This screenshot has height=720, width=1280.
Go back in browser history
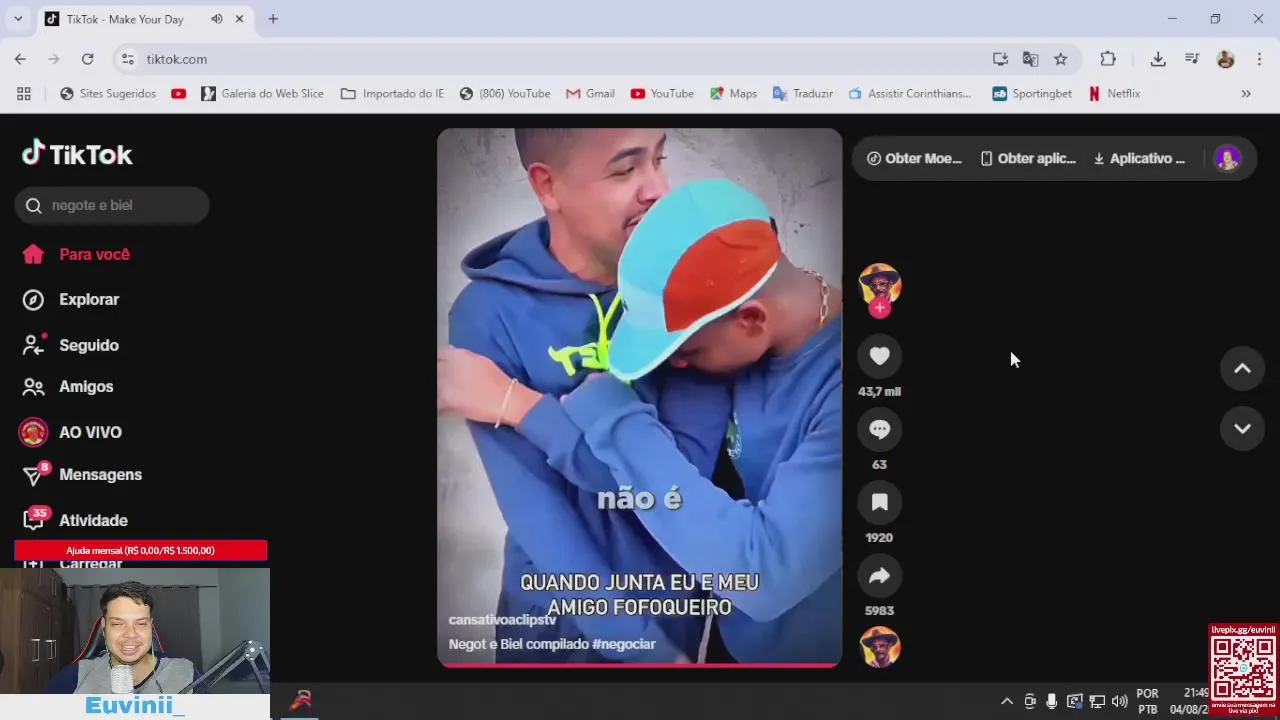20,59
